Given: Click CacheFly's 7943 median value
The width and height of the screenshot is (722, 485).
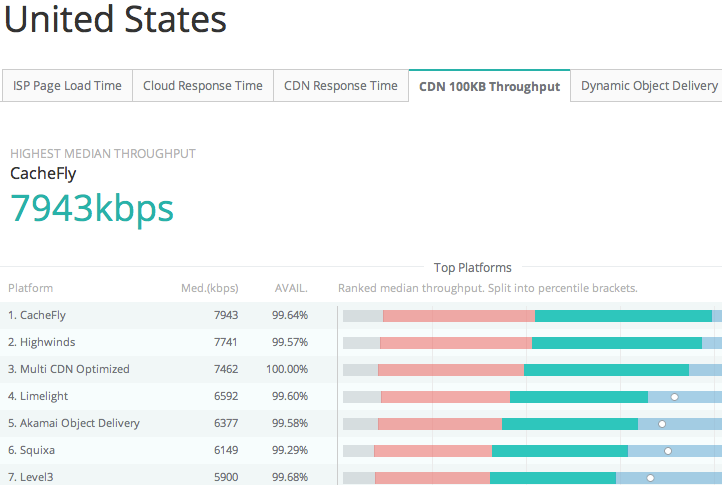Looking at the screenshot, I should click(226, 316).
